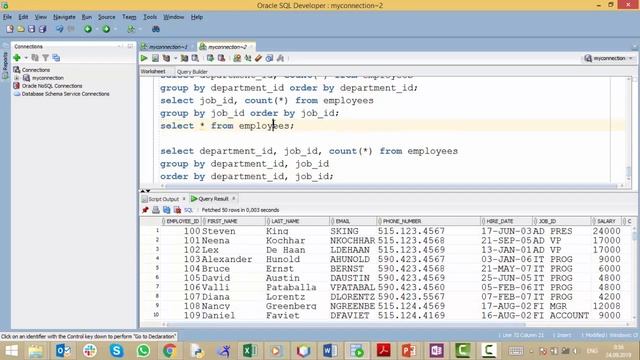Click the Refresh icon in Query Result toolbar
The height and width of the screenshot is (360, 640).
167,210
